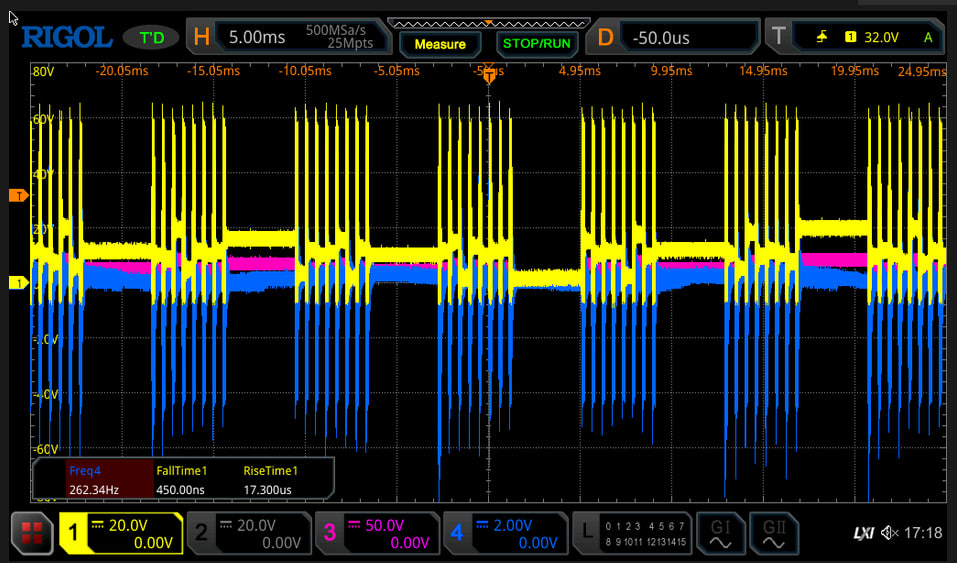
Task: Select the 5.00ms timebase value
Action: pos(257,37)
